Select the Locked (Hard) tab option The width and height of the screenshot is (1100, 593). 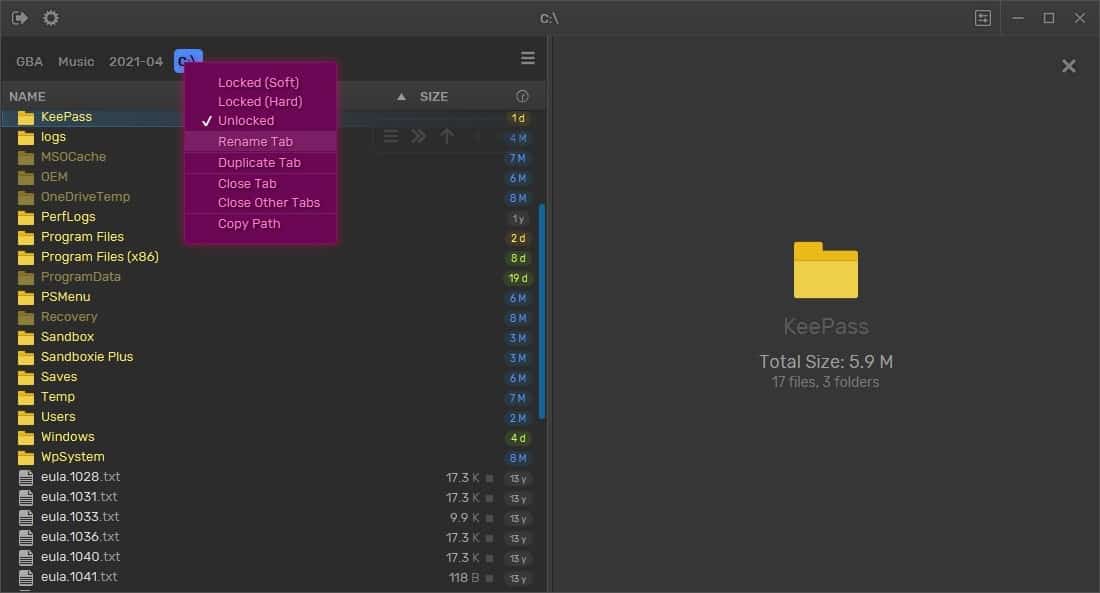point(261,101)
